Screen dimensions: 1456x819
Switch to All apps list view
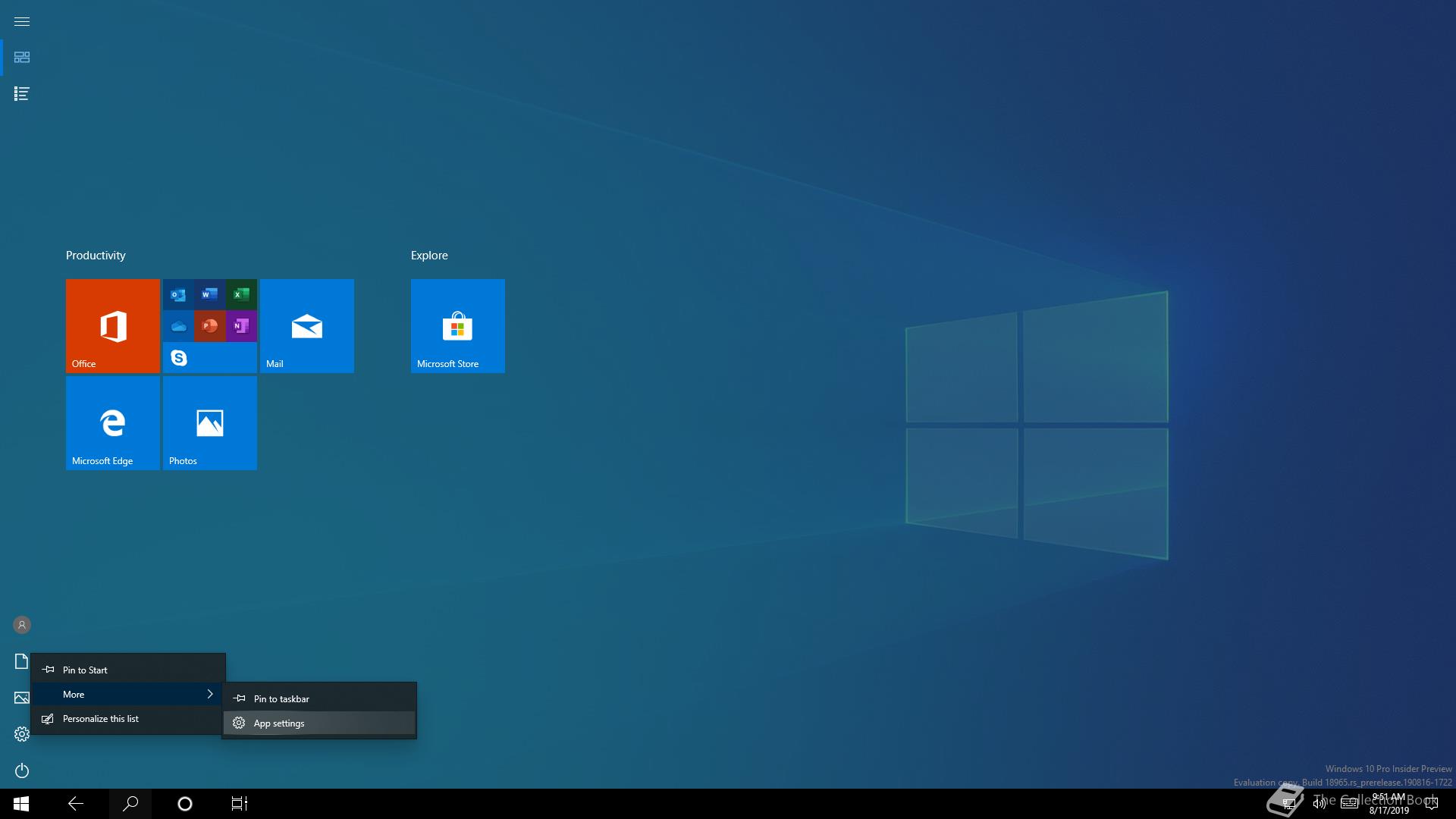click(x=22, y=94)
